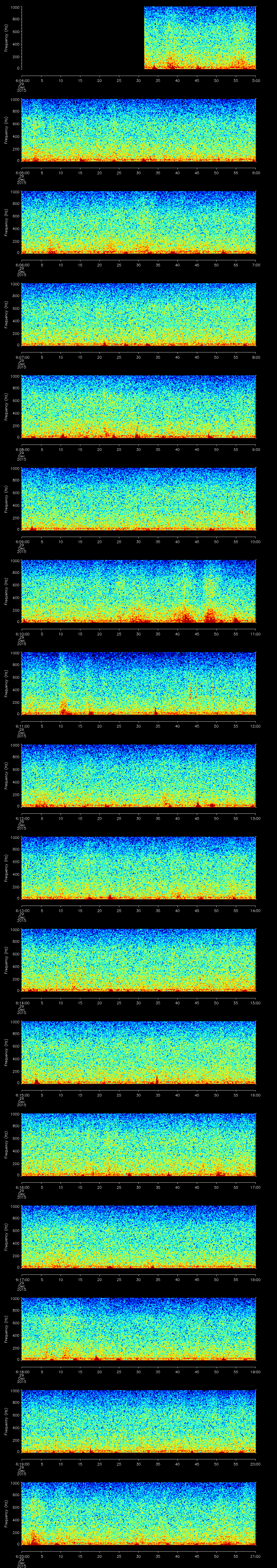Click the 11:00 end time label
Image resolution: width=277 pixels, height=1568 pixels.
[x=255, y=634]
